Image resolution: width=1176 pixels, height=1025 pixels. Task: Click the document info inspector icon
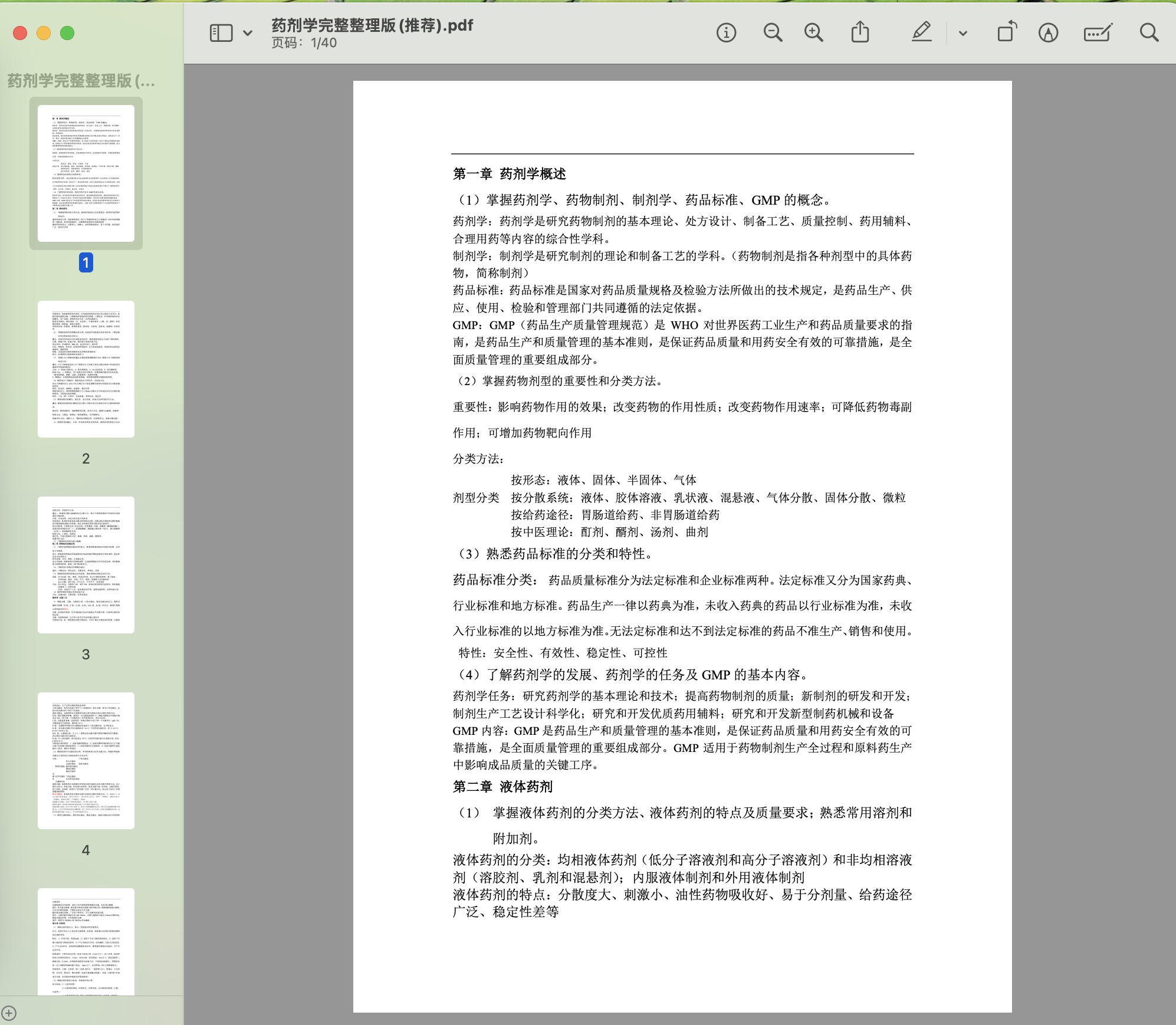[726, 32]
